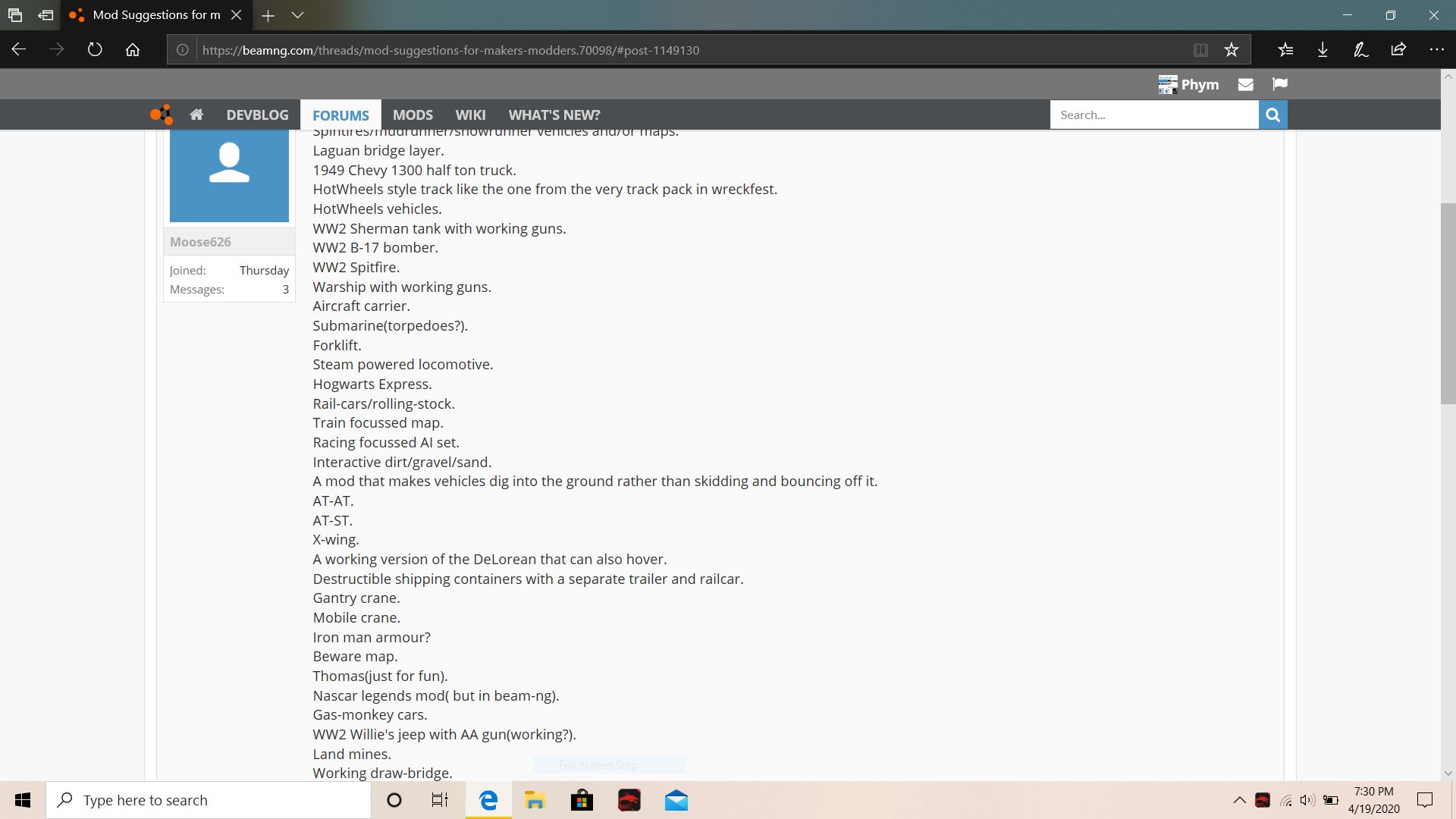Open the WIKI navigation item
1456x819 pixels.
pos(470,115)
